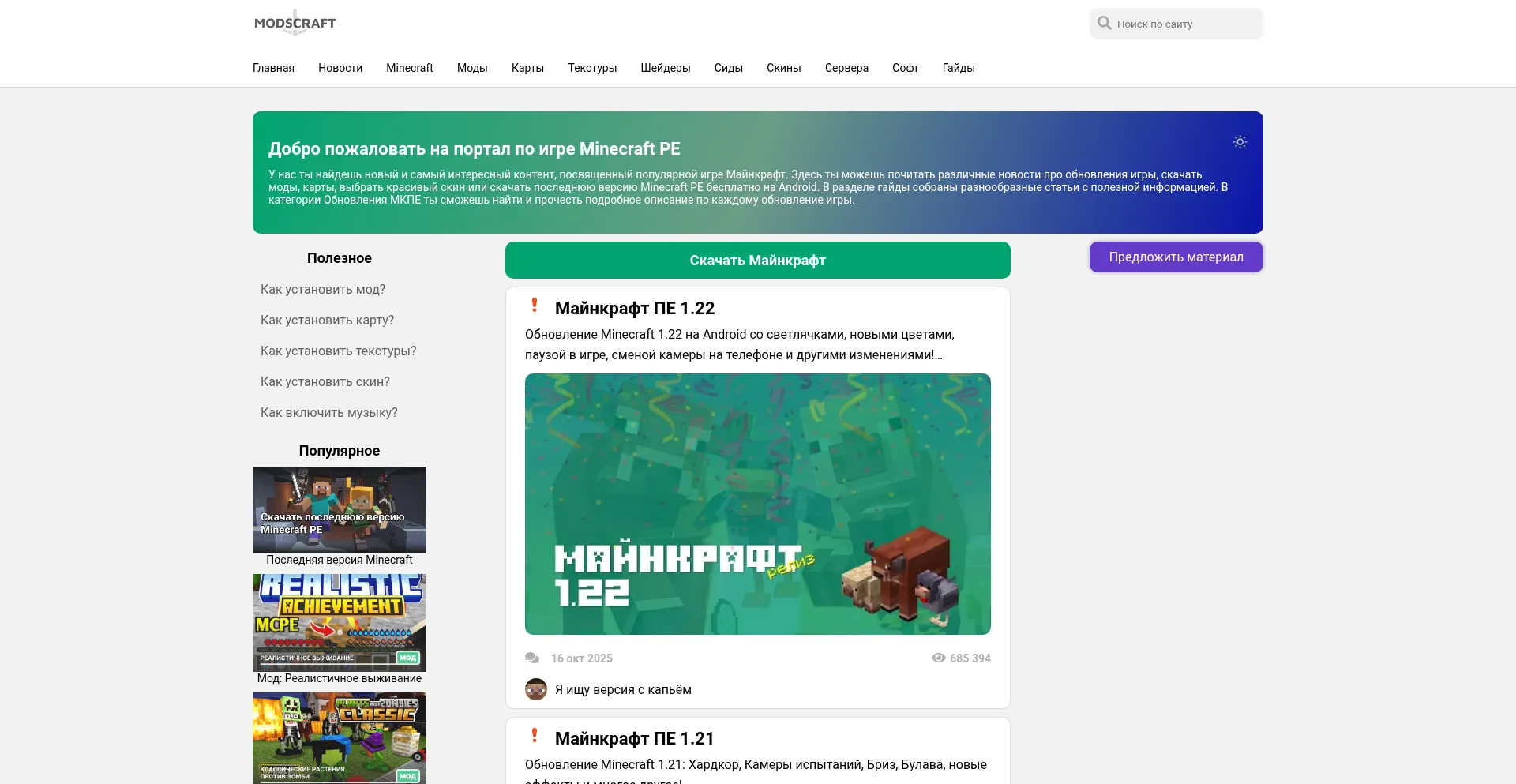
Task: Click the Майнкрафт 1.22 release banner image
Action: 758,504
